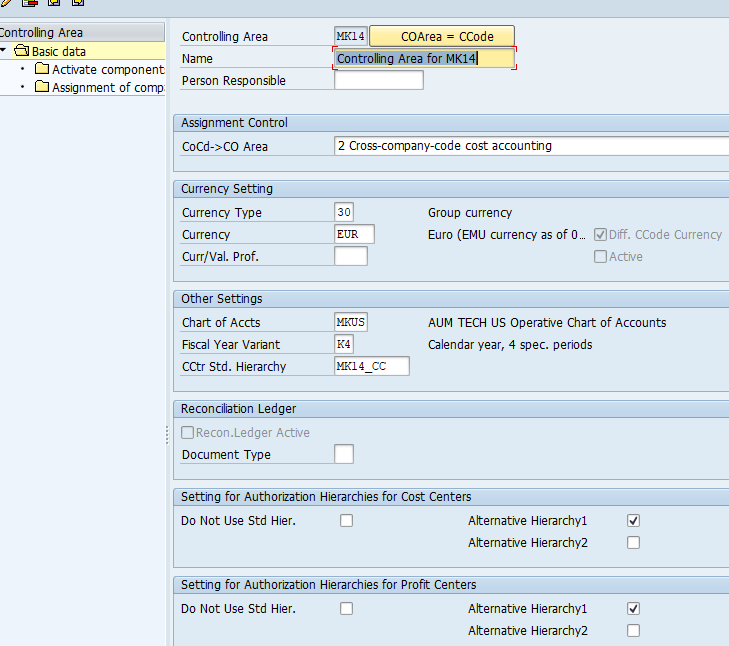Click the CCtr Std. Hierarchy input field

tap(371, 367)
